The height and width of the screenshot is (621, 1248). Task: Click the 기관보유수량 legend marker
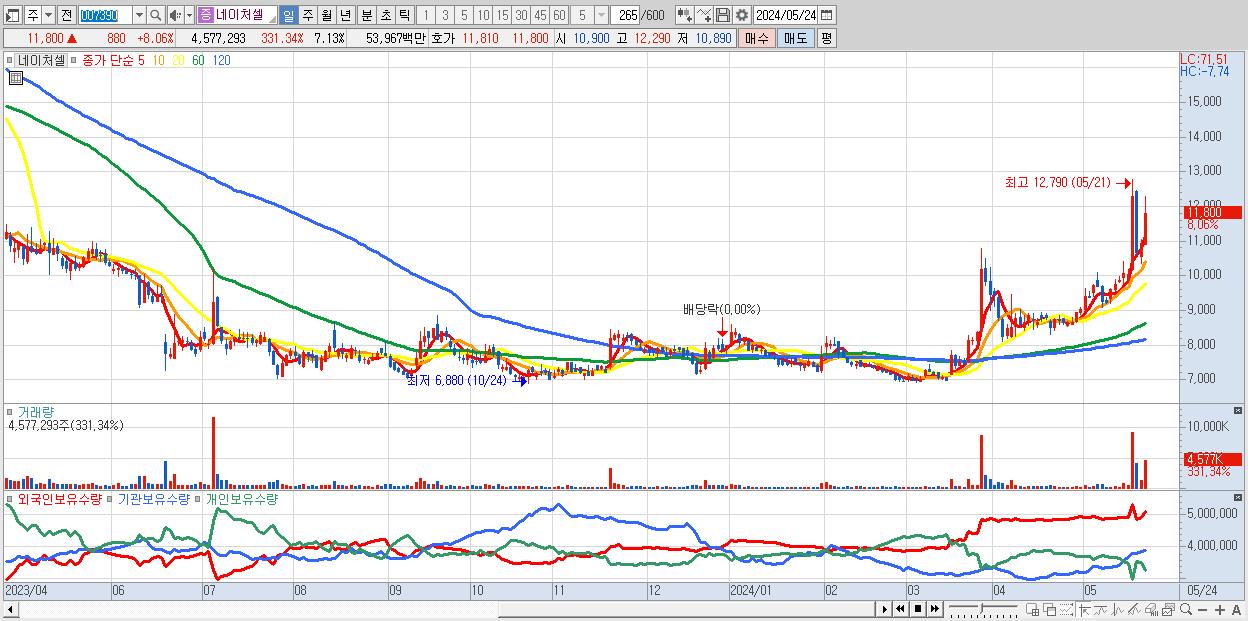pyautogui.click(x=111, y=497)
